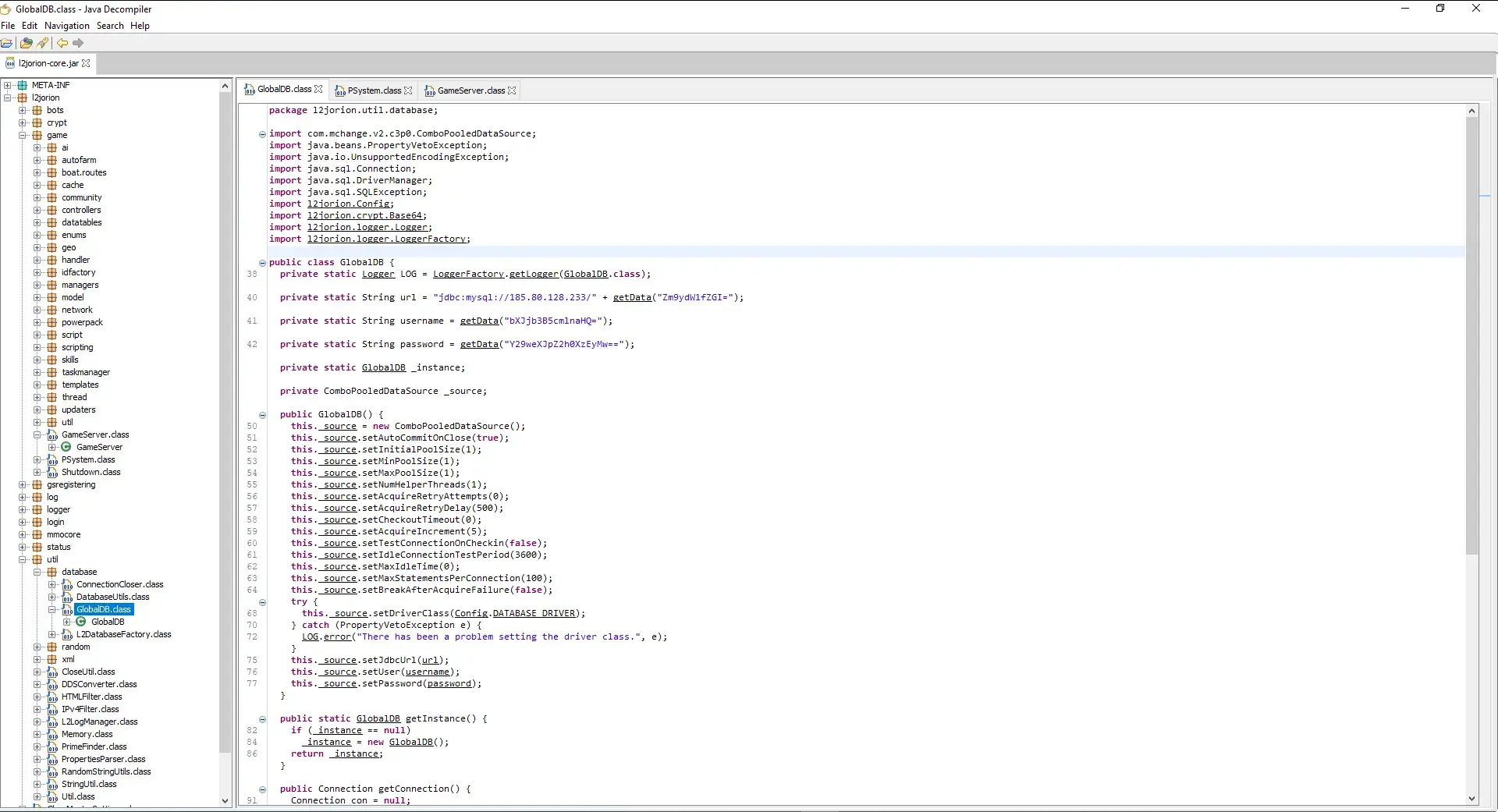
Task: Follow the l2jorion.logger.Logger import link
Action: coord(367,228)
